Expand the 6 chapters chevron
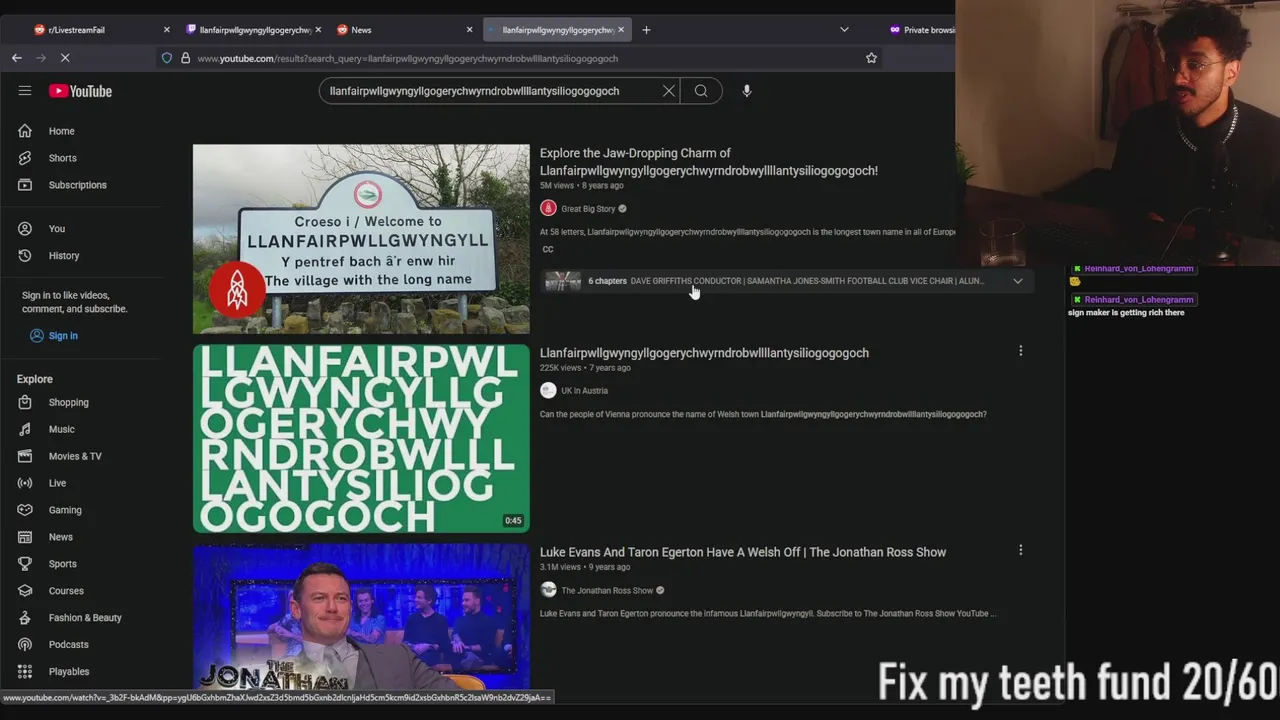 (1018, 281)
